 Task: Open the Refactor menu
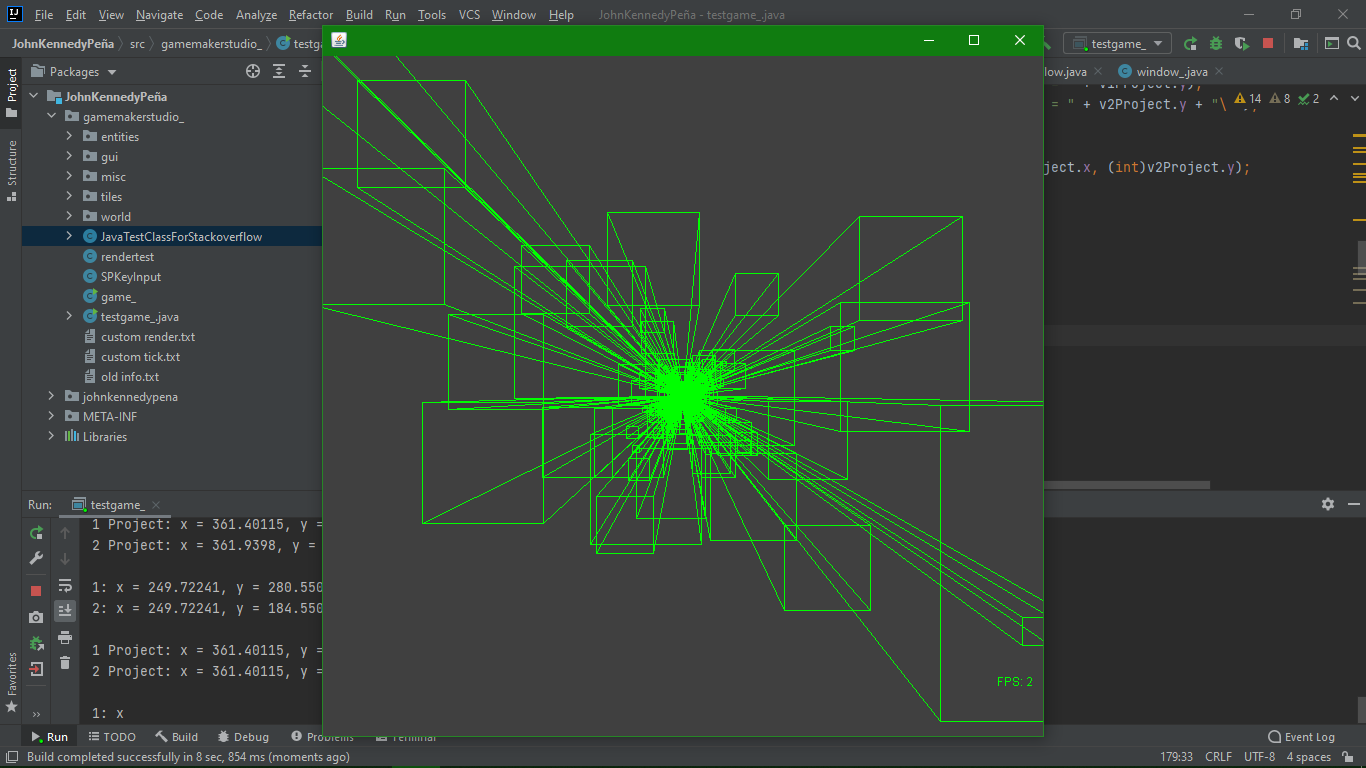[311, 15]
